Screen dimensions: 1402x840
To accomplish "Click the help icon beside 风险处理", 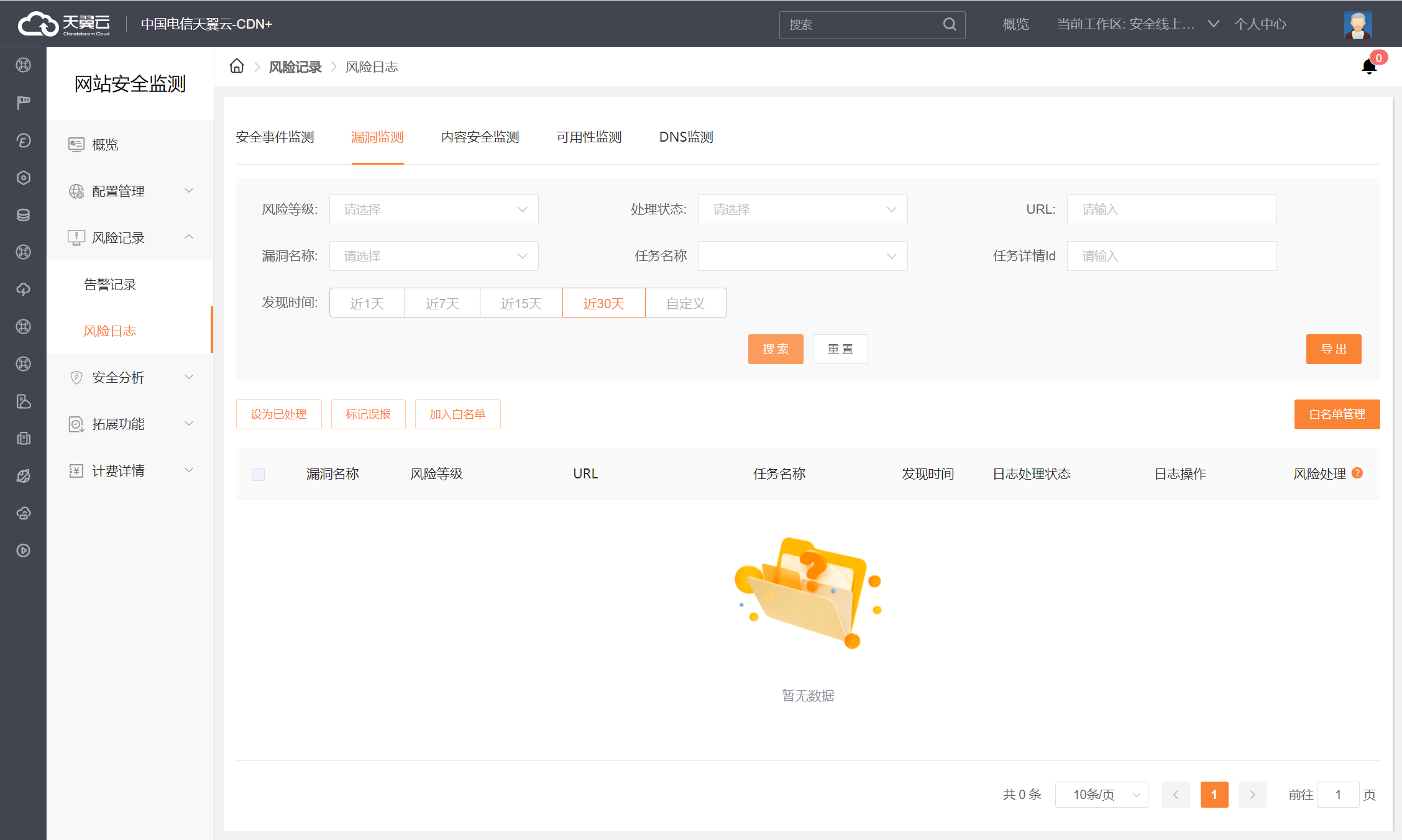I will pyautogui.click(x=1357, y=473).
